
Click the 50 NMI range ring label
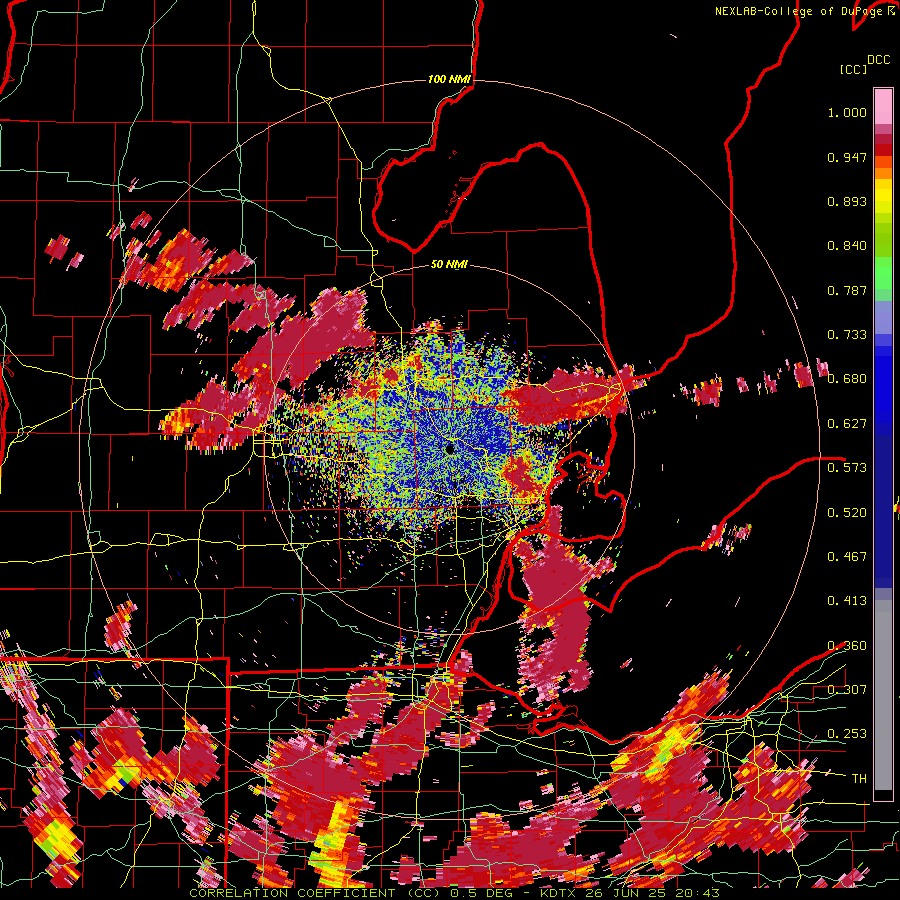(x=449, y=264)
